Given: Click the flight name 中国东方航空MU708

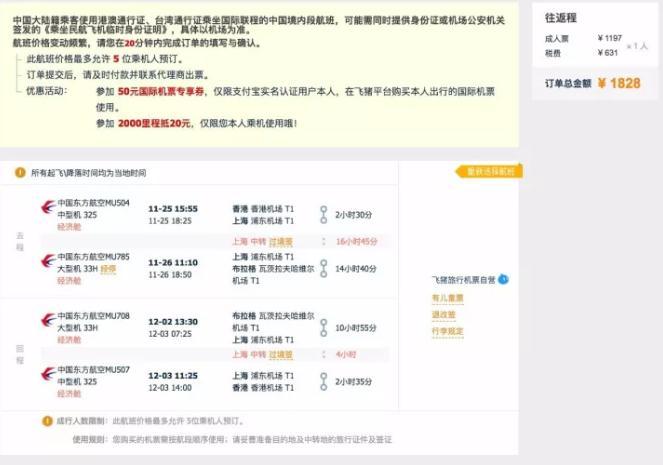Looking at the screenshot, I should tap(93, 316).
